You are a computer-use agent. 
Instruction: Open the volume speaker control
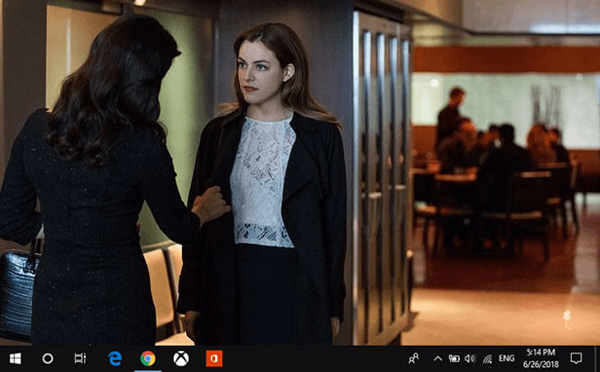point(470,359)
